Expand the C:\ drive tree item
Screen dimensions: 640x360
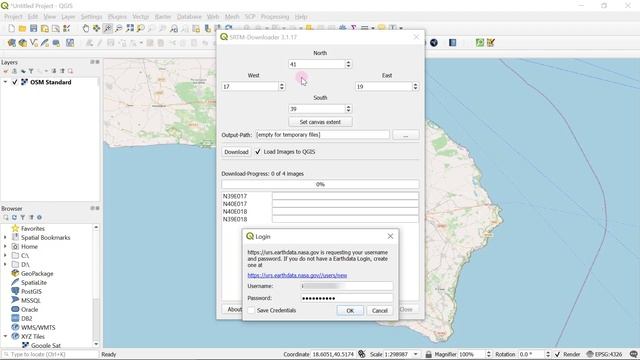tap(5, 256)
